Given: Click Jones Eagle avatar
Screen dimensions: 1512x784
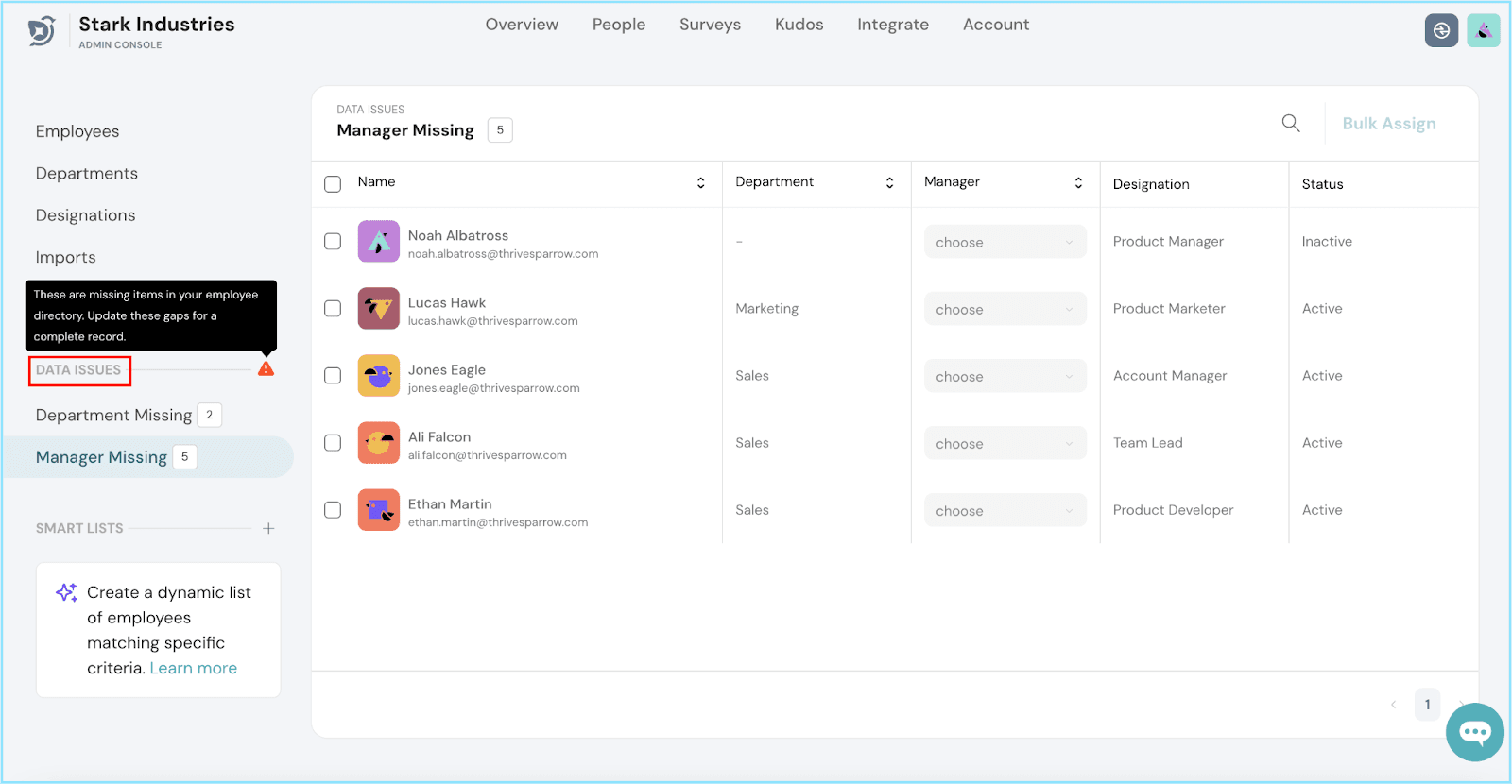Looking at the screenshot, I should pyautogui.click(x=379, y=375).
